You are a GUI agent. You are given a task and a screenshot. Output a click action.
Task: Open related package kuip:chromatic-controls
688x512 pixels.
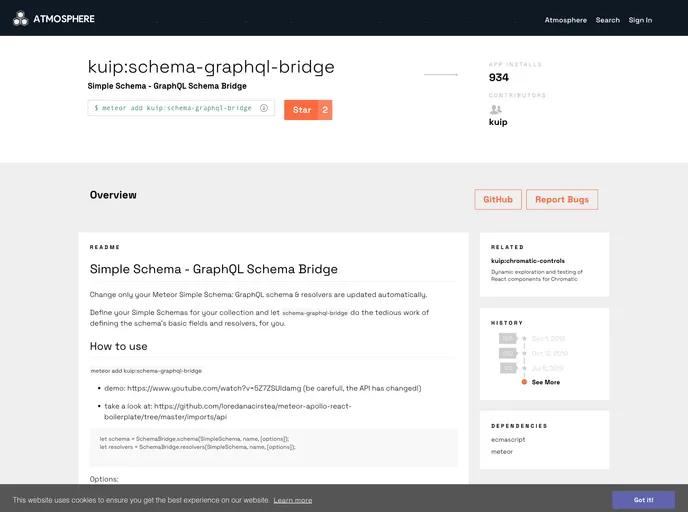[x=528, y=261]
